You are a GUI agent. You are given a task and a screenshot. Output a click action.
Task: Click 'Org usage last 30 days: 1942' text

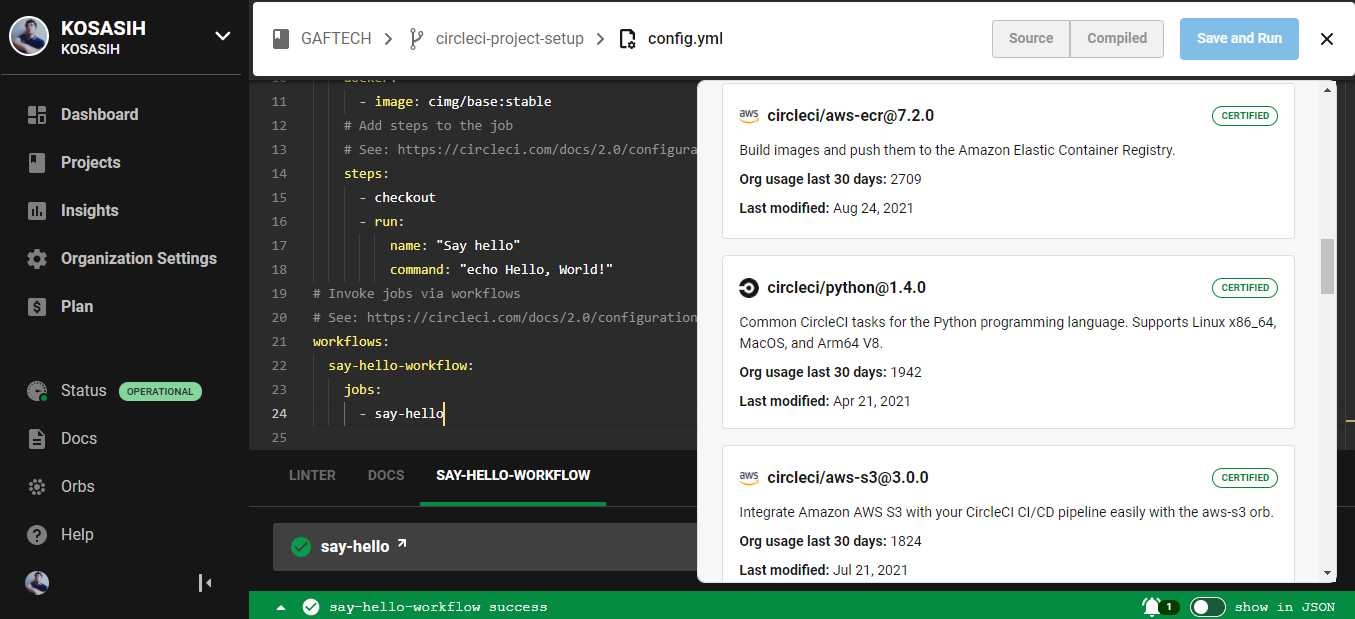830,372
